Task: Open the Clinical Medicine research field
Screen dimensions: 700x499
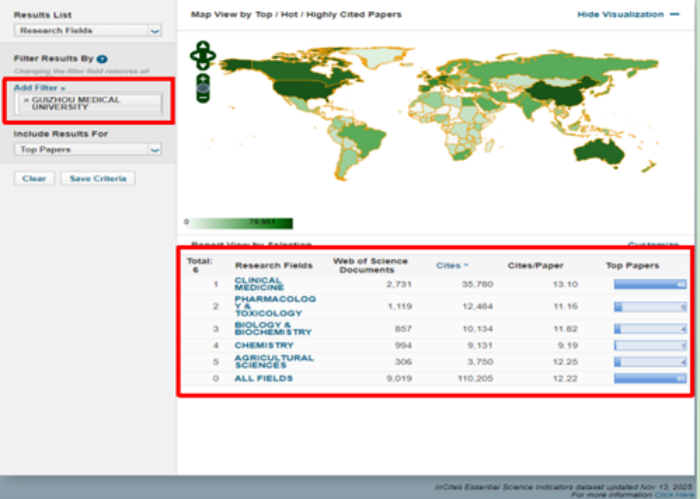Action: [258, 284]
